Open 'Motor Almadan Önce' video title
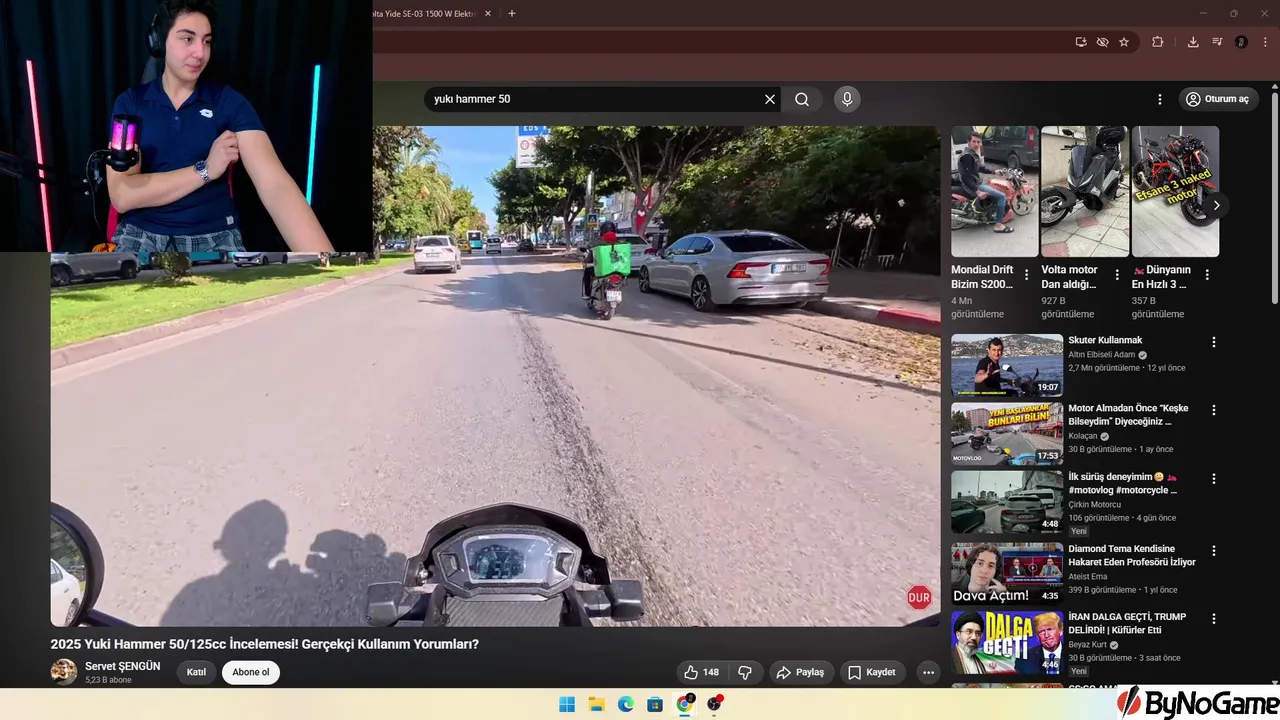Viewport: 1280px width, 720px height. 1128,415
